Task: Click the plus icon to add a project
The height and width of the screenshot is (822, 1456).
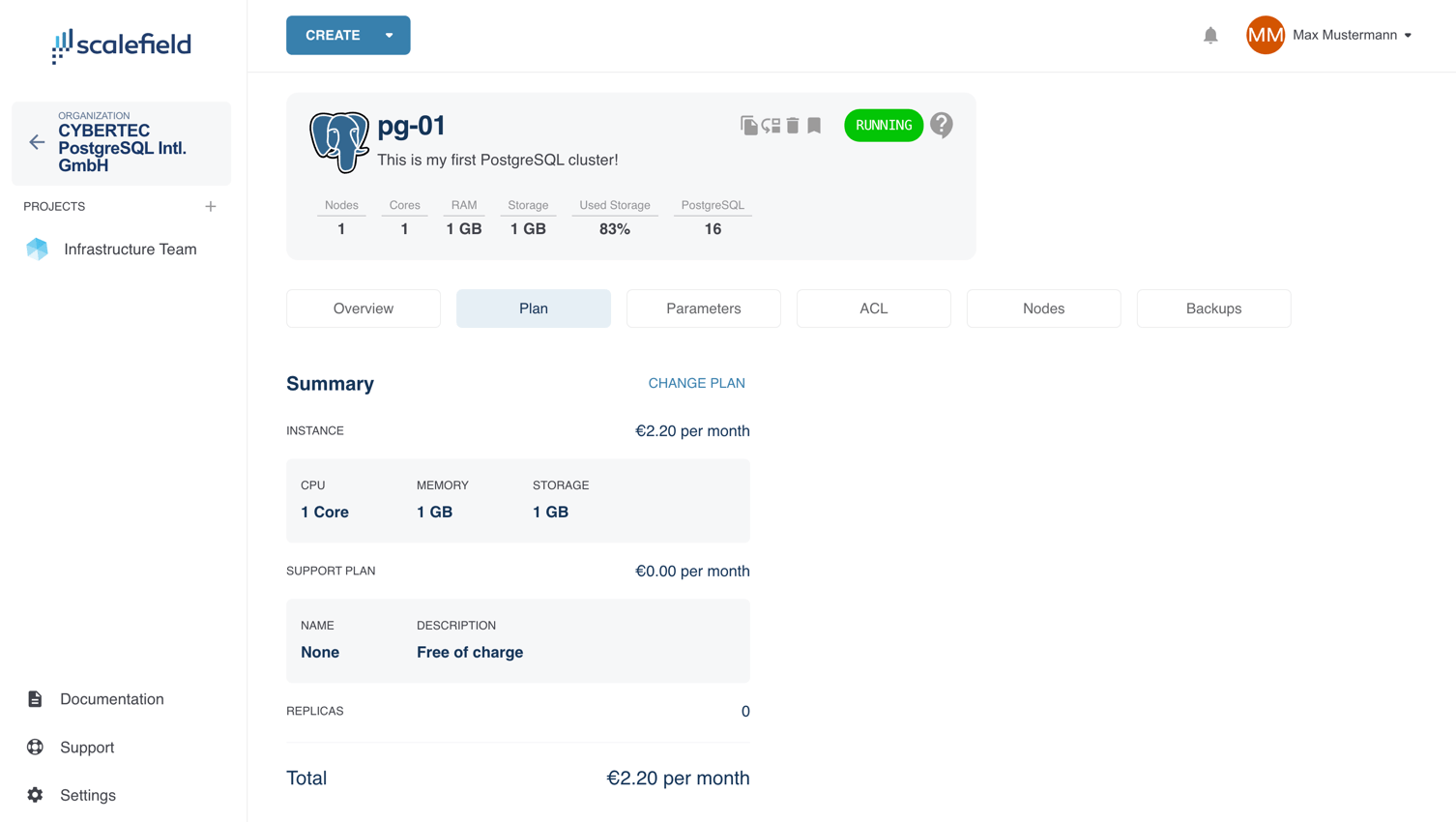Action: point(211,206)
